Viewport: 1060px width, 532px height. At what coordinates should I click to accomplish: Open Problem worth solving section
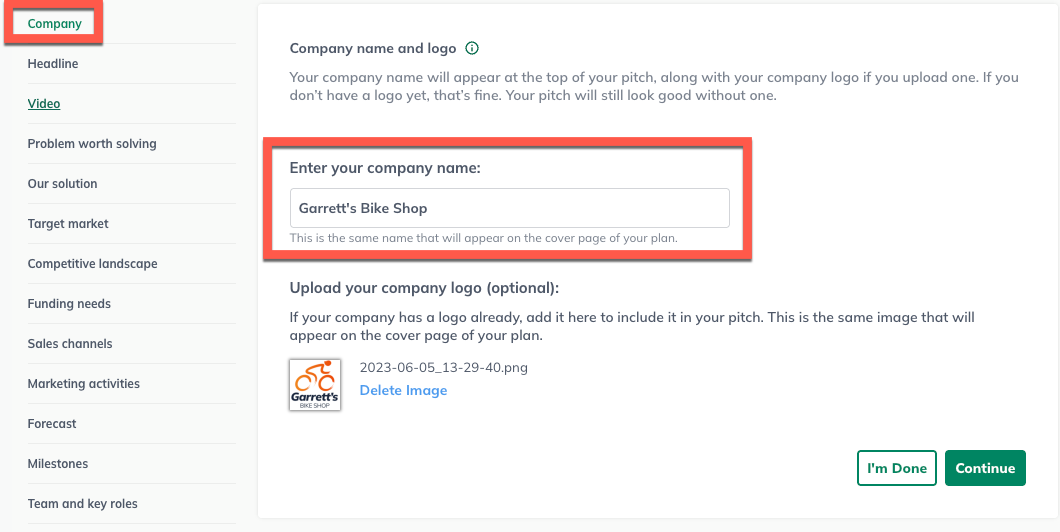[x=92, y=144]
